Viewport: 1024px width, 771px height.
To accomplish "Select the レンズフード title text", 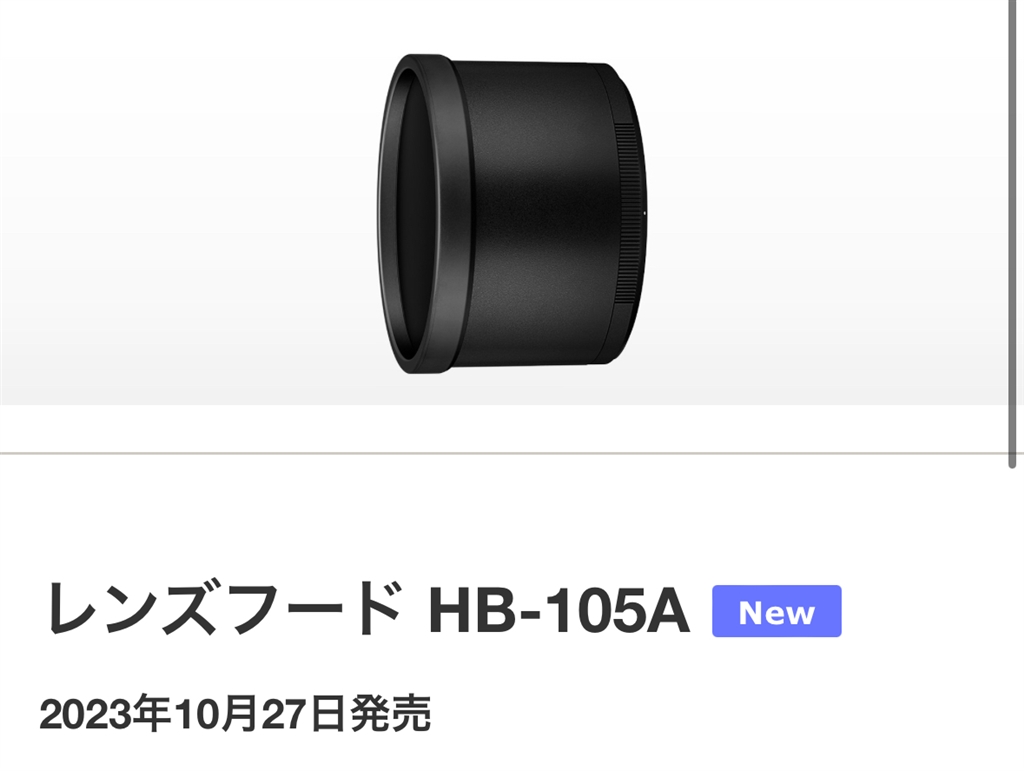I will click(223, 610).
